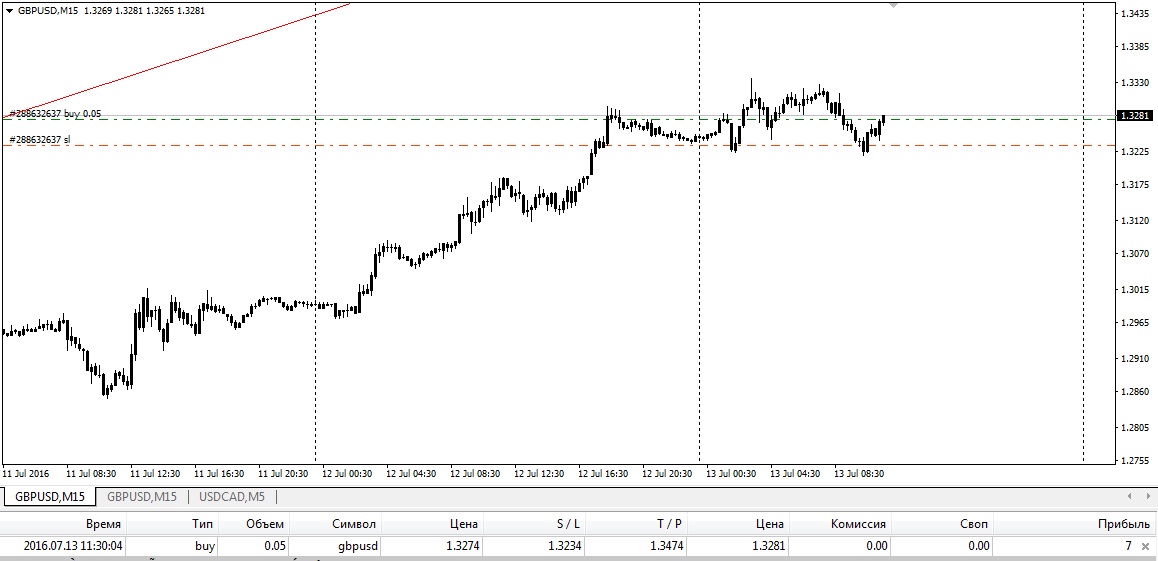Sort orders by the Символ column header

coord(336,524)
